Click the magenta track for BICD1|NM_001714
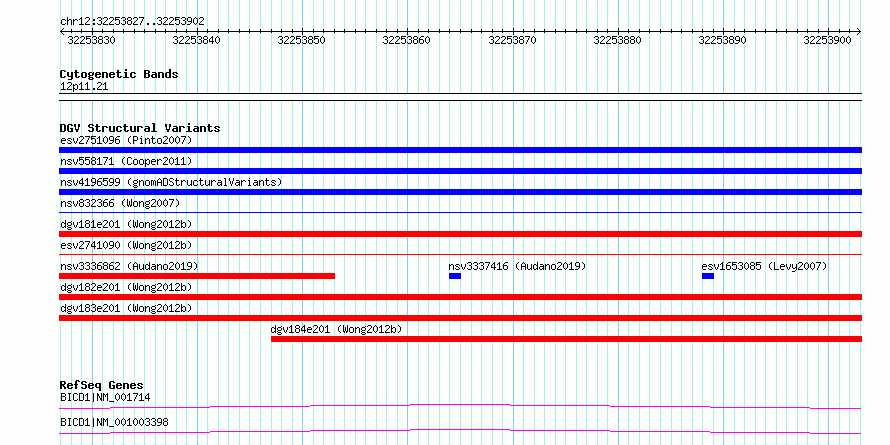The height and width of the screenshot is (445, 890). click(460, 406)
